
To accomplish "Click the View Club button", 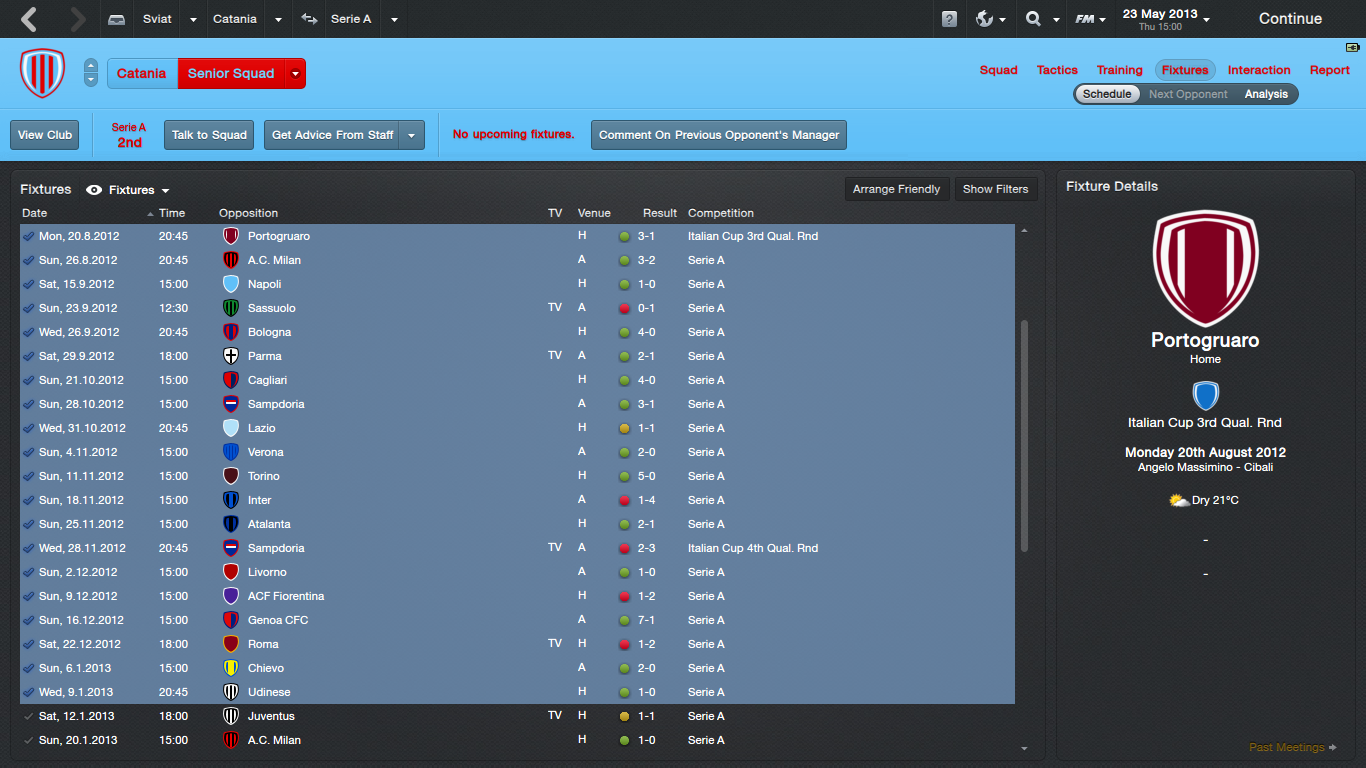I will pos(45,135).
